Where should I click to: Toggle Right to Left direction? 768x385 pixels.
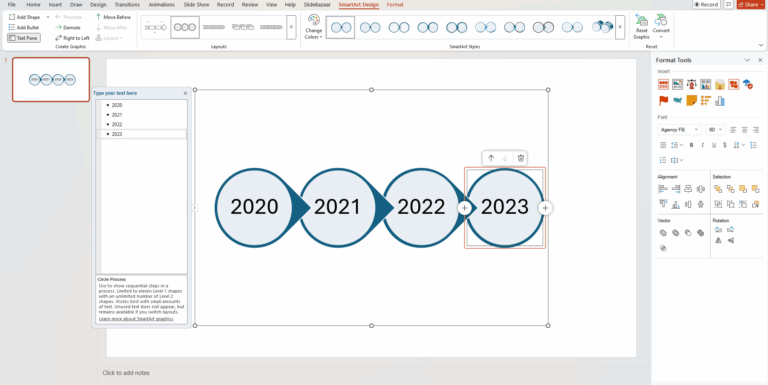pos(72,38)
